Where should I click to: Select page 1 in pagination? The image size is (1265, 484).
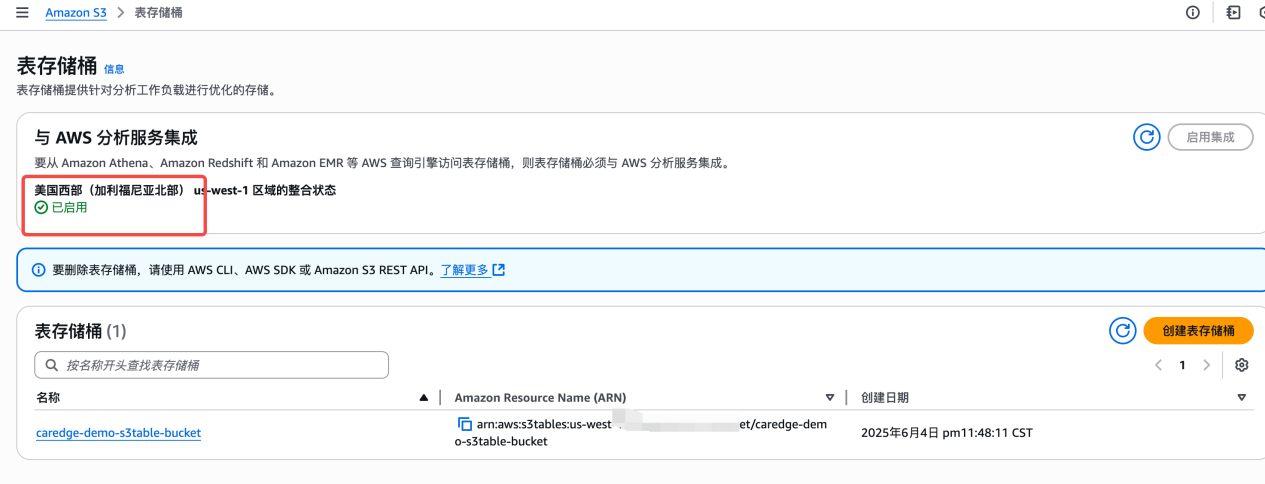1182,365
